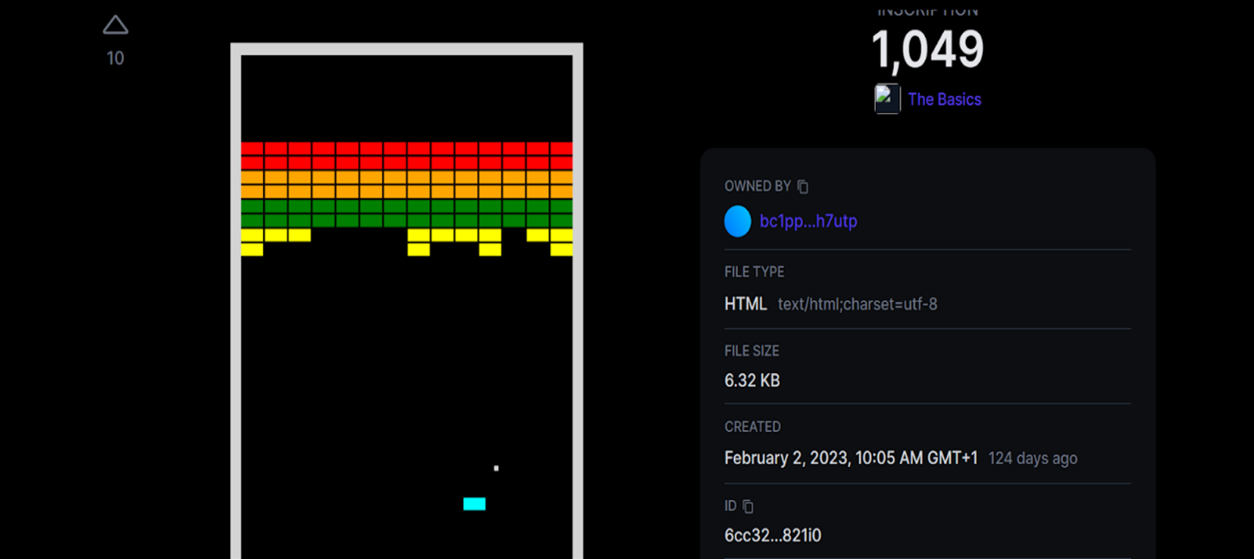Screen dimensions: 1254x559
Task: Click the blue owner avatar circle
Action: (x=738, y=221)
